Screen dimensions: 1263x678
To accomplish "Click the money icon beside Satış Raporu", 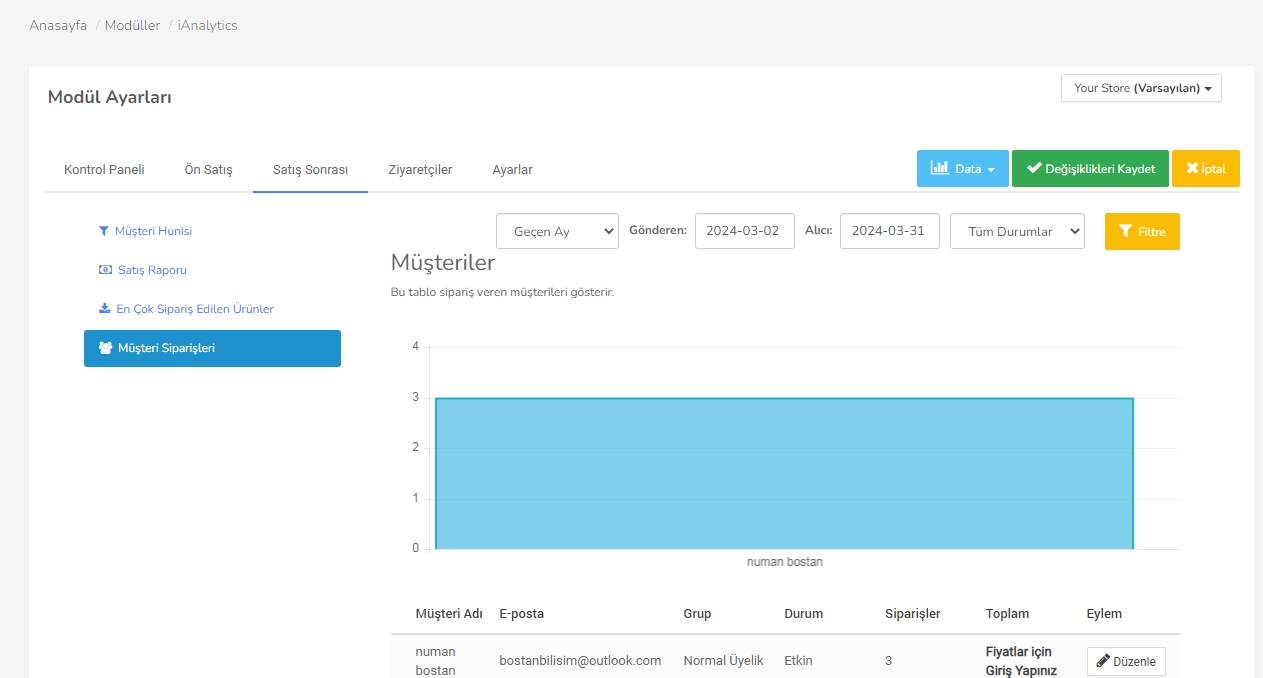I will point(105,270).
